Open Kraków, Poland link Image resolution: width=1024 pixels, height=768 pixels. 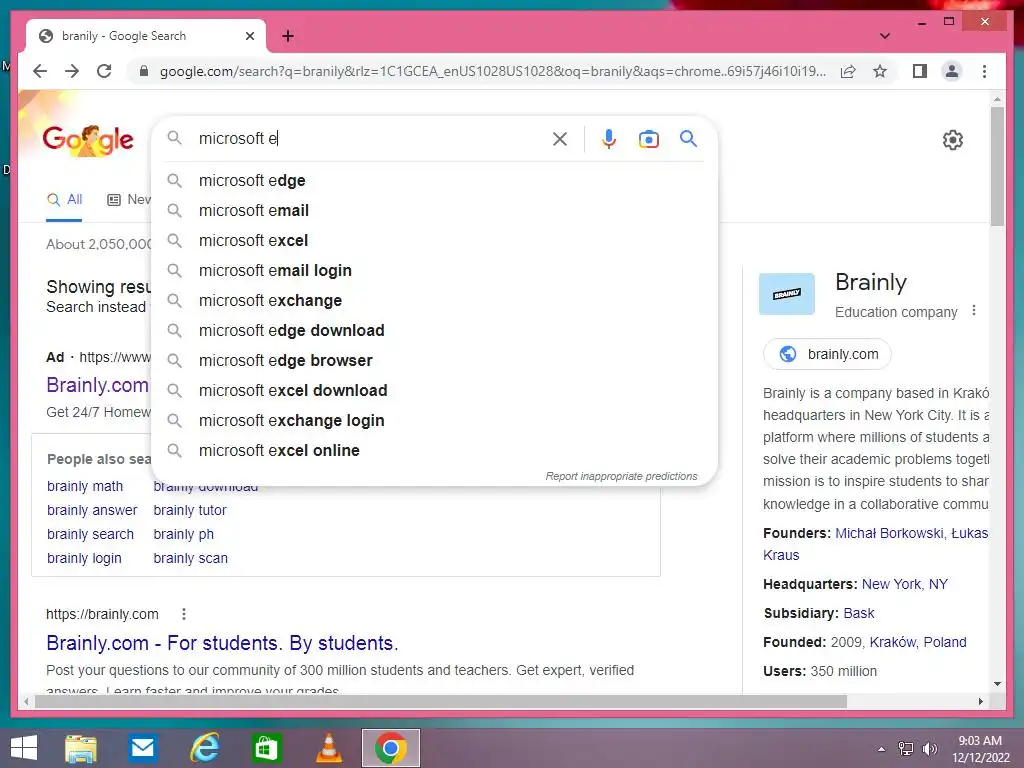point(918,642)
